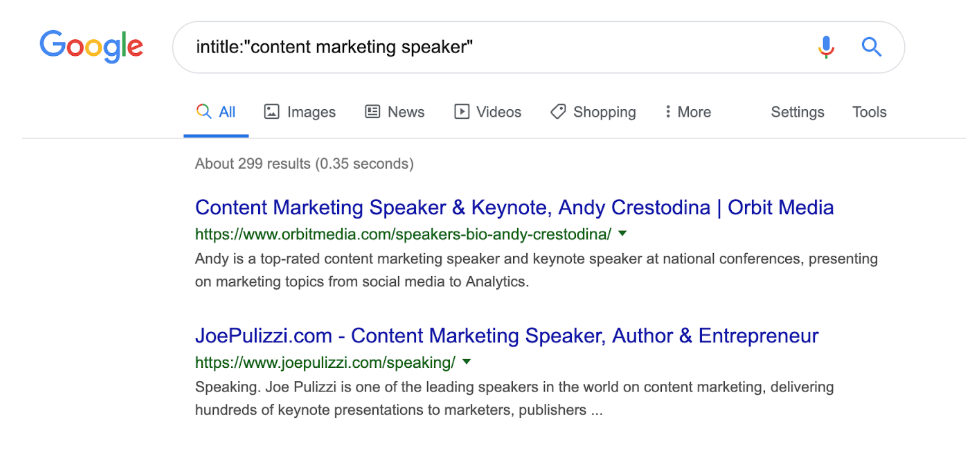
Task: Click the three-dot More icon
Action: click(x=667, y=111)
